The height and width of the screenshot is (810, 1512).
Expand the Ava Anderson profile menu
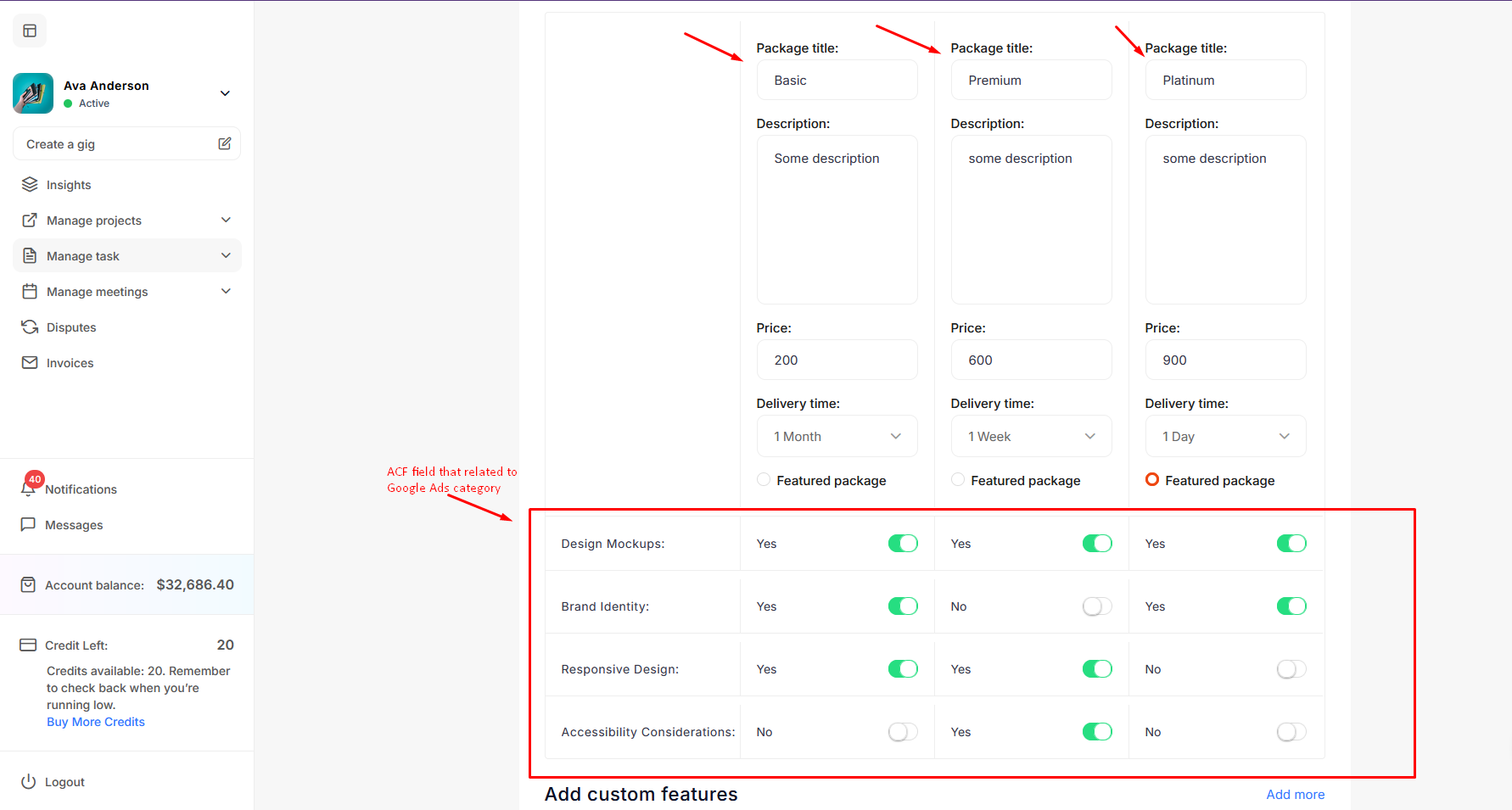tap(225, 93)
